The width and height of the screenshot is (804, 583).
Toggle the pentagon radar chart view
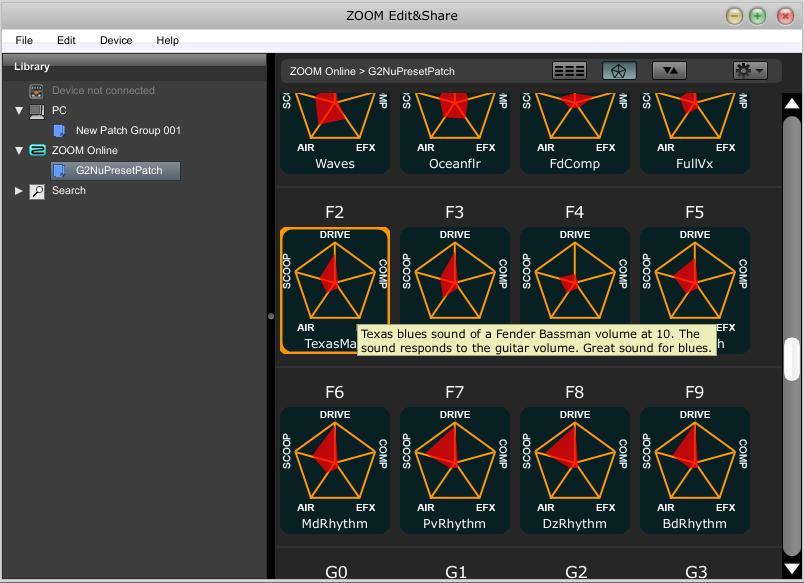619,71
